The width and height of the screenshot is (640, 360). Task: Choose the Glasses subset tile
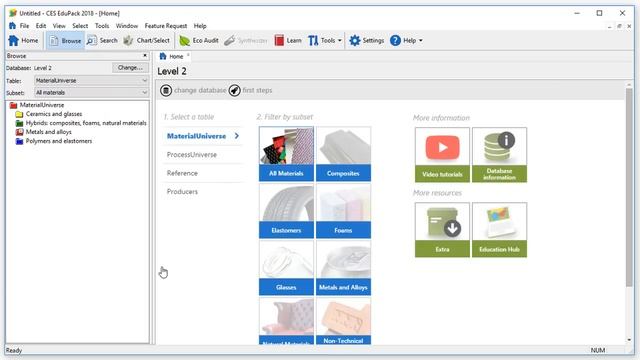coord(286,268)
